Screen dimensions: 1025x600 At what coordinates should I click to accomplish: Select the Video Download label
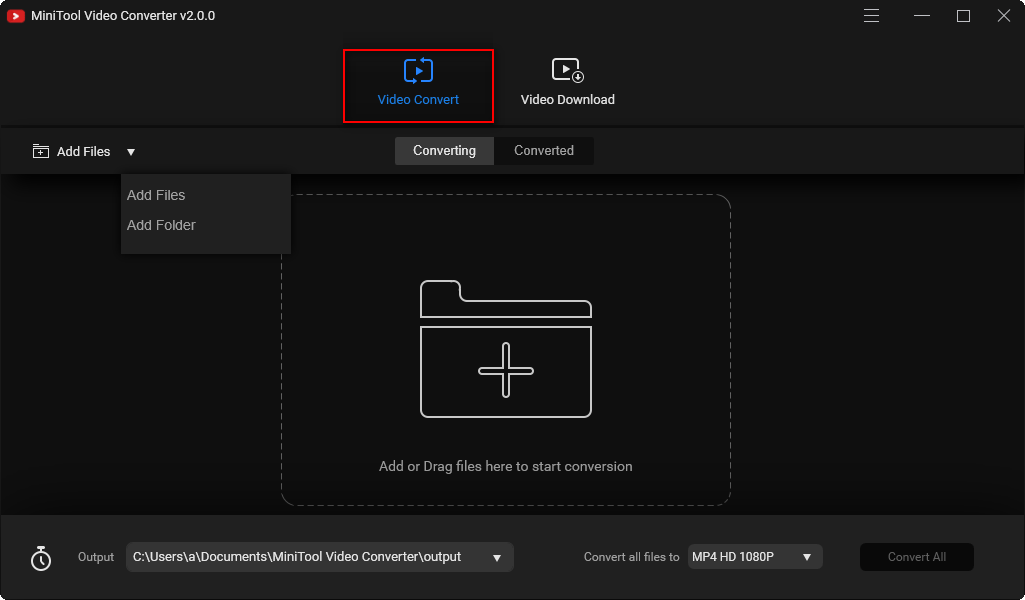coord(567,99)
